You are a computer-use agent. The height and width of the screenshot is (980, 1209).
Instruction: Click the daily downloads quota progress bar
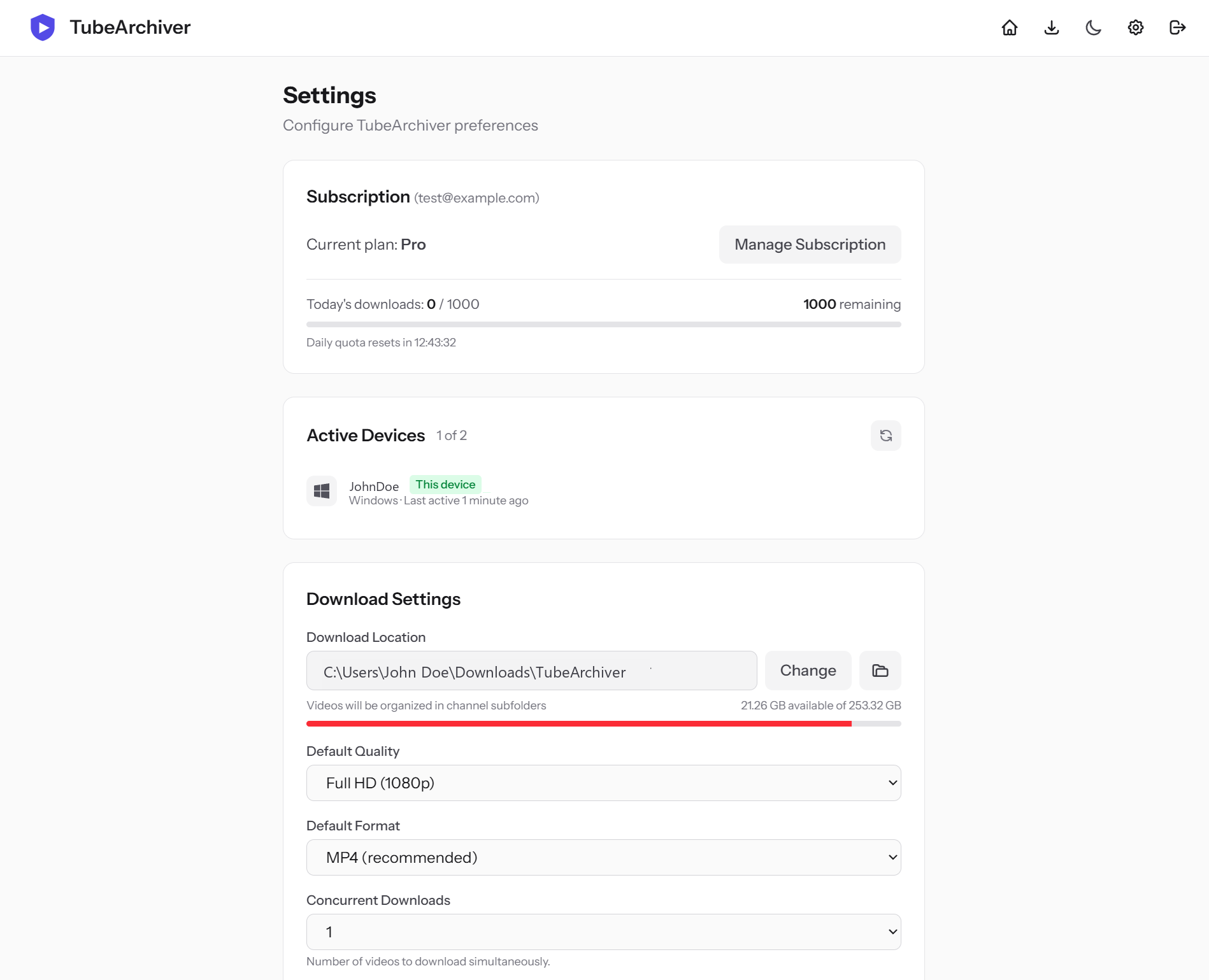(x=603, y=325)
